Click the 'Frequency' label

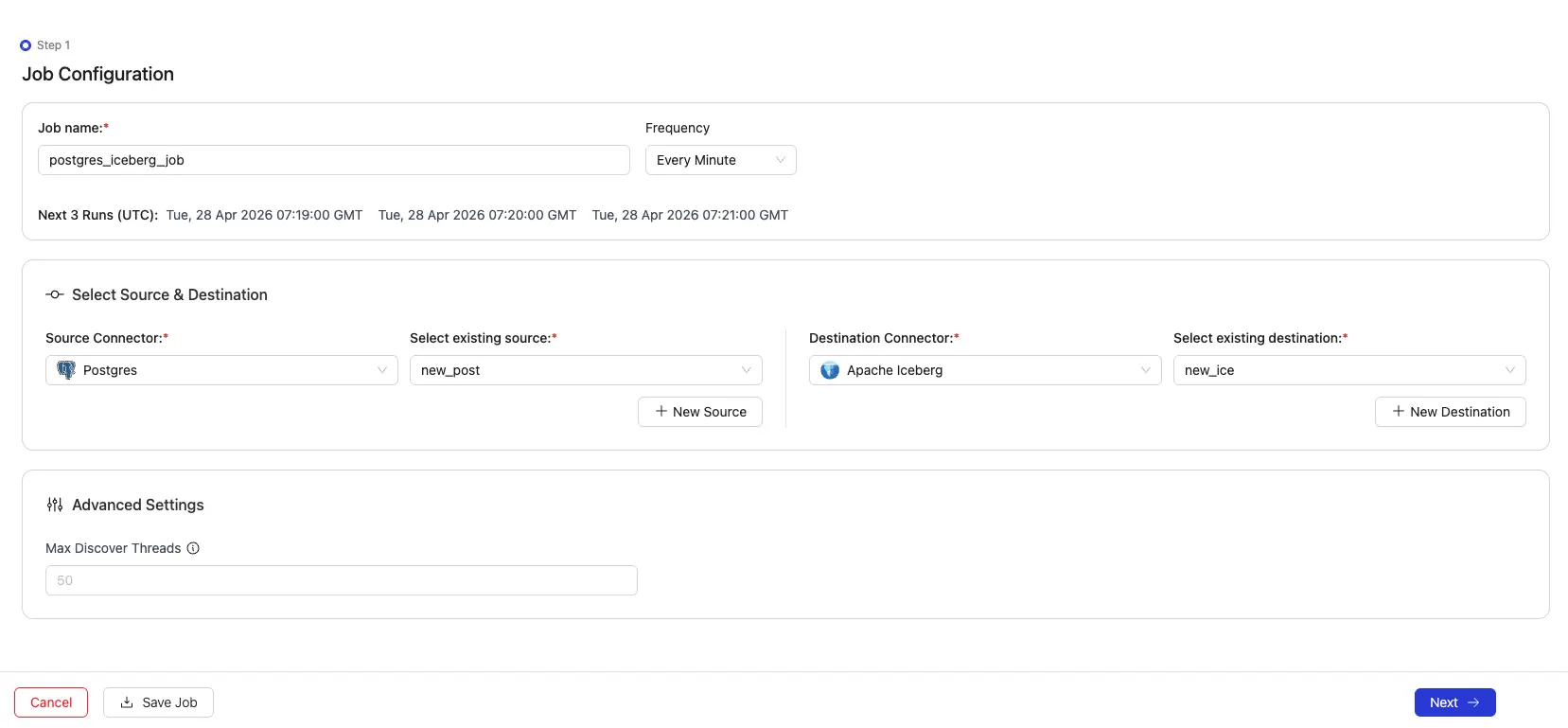pos(678,128)
